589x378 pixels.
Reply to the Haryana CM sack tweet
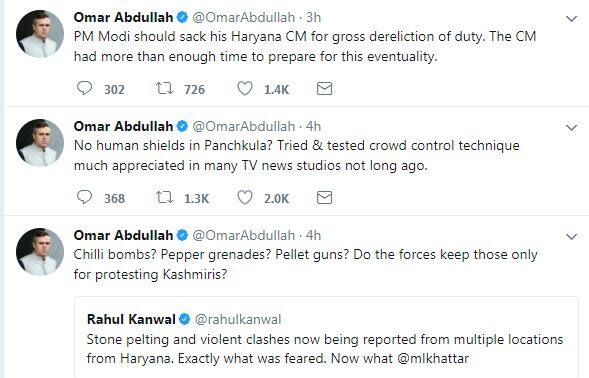[x=85, y=88]
